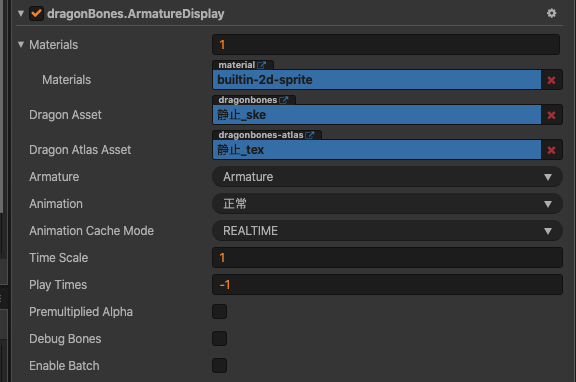
Task: Open the Animation Cache Mode REALTIME dropdown
Action: (x=387, y=231)
